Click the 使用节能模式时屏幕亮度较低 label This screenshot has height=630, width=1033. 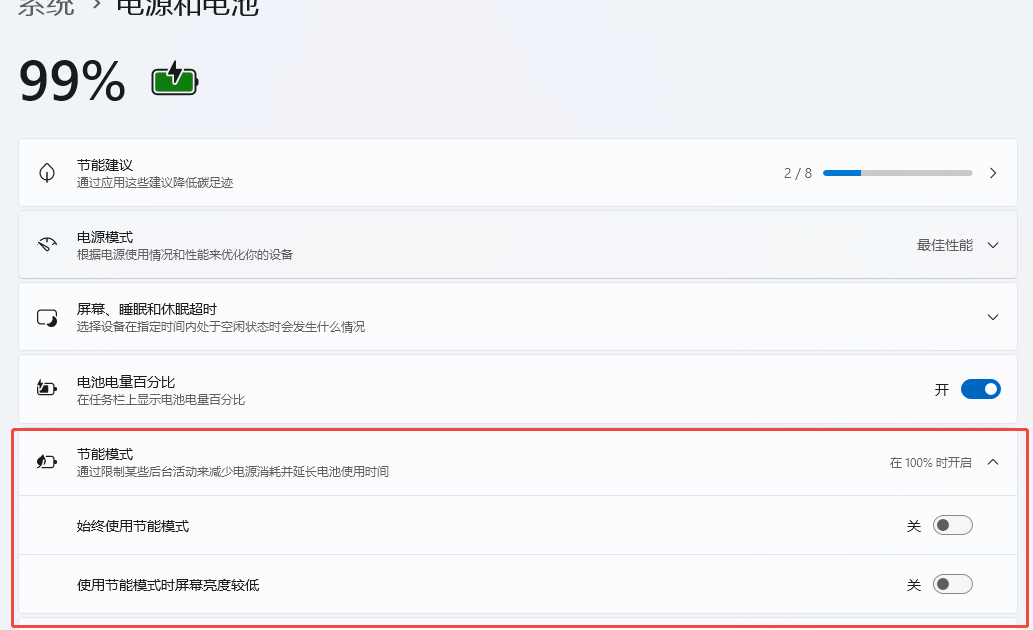click(168, 585)
